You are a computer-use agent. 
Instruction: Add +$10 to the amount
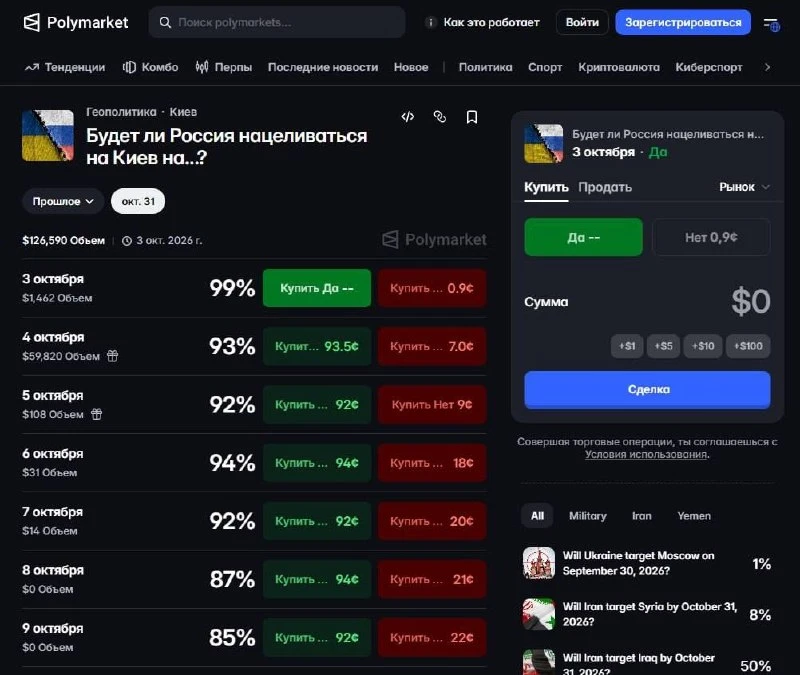[703, 346]
